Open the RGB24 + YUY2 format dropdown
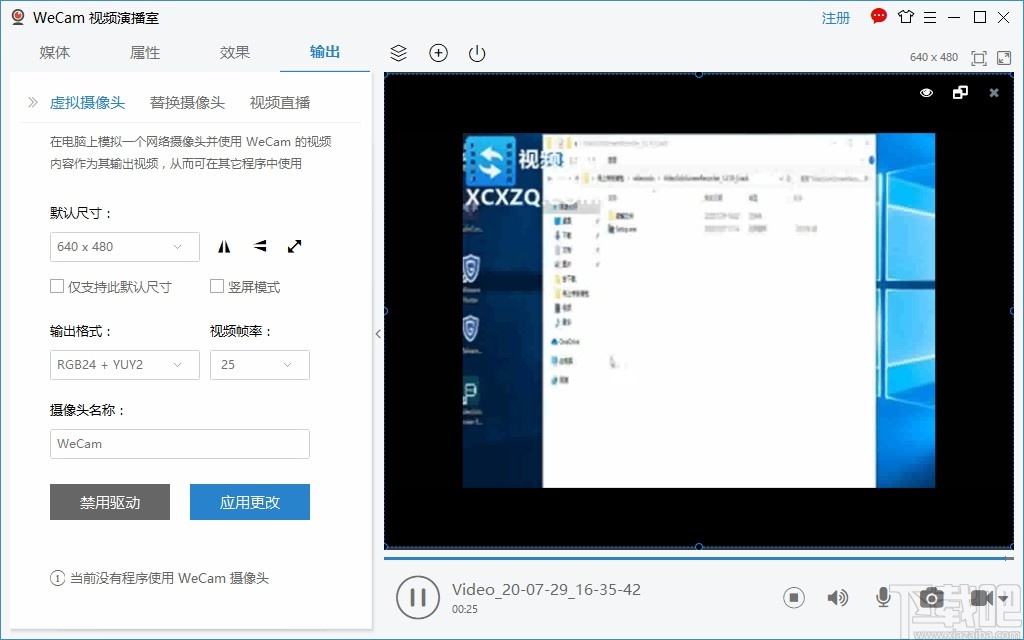 pos(124,365)
